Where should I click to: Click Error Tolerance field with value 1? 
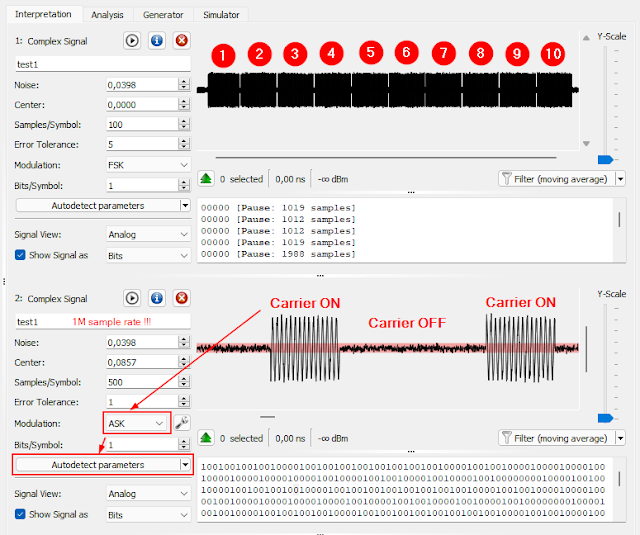point(142,402)
